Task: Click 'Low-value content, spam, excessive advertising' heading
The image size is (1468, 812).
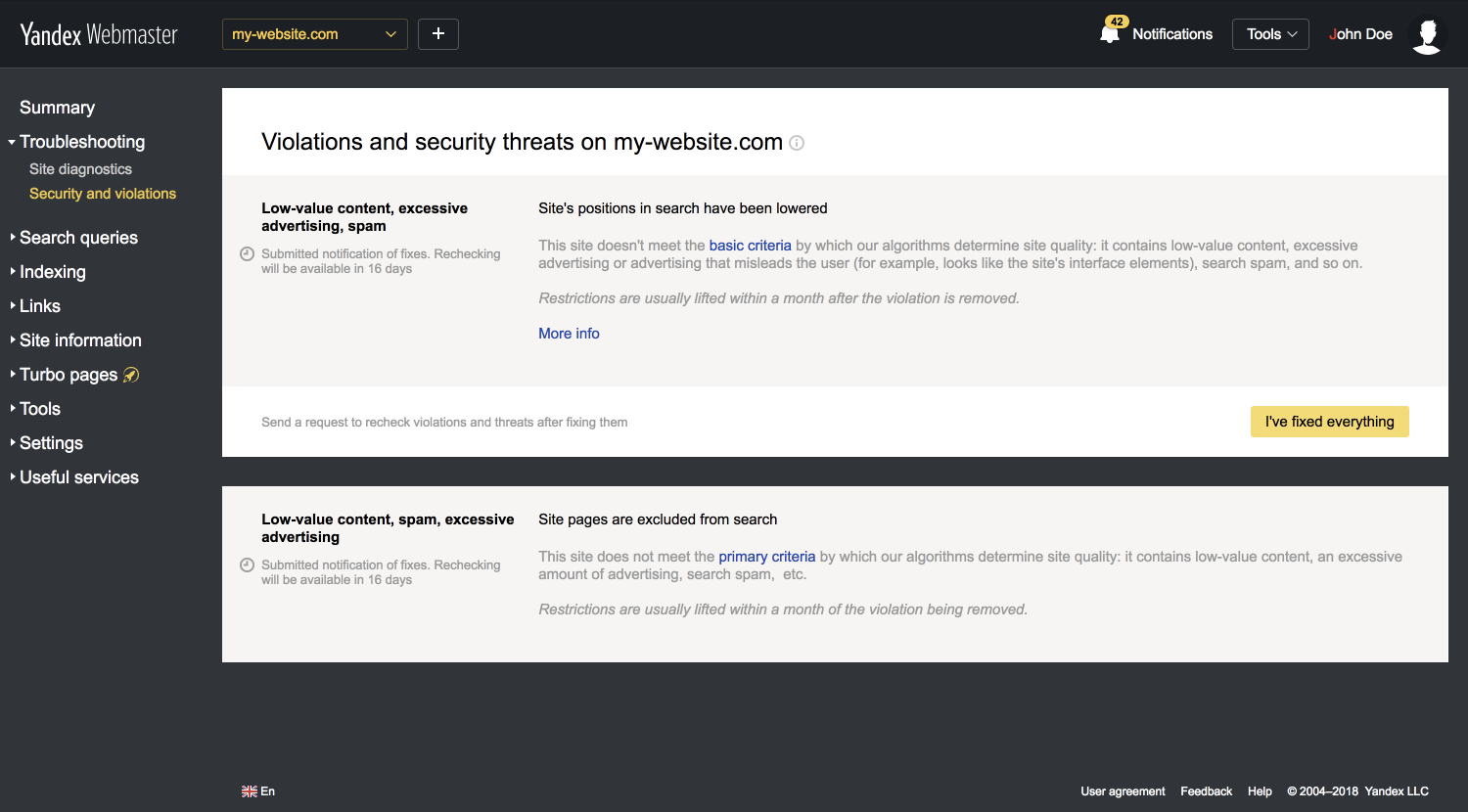Action: pyautogui.click(x=388, y=528)
